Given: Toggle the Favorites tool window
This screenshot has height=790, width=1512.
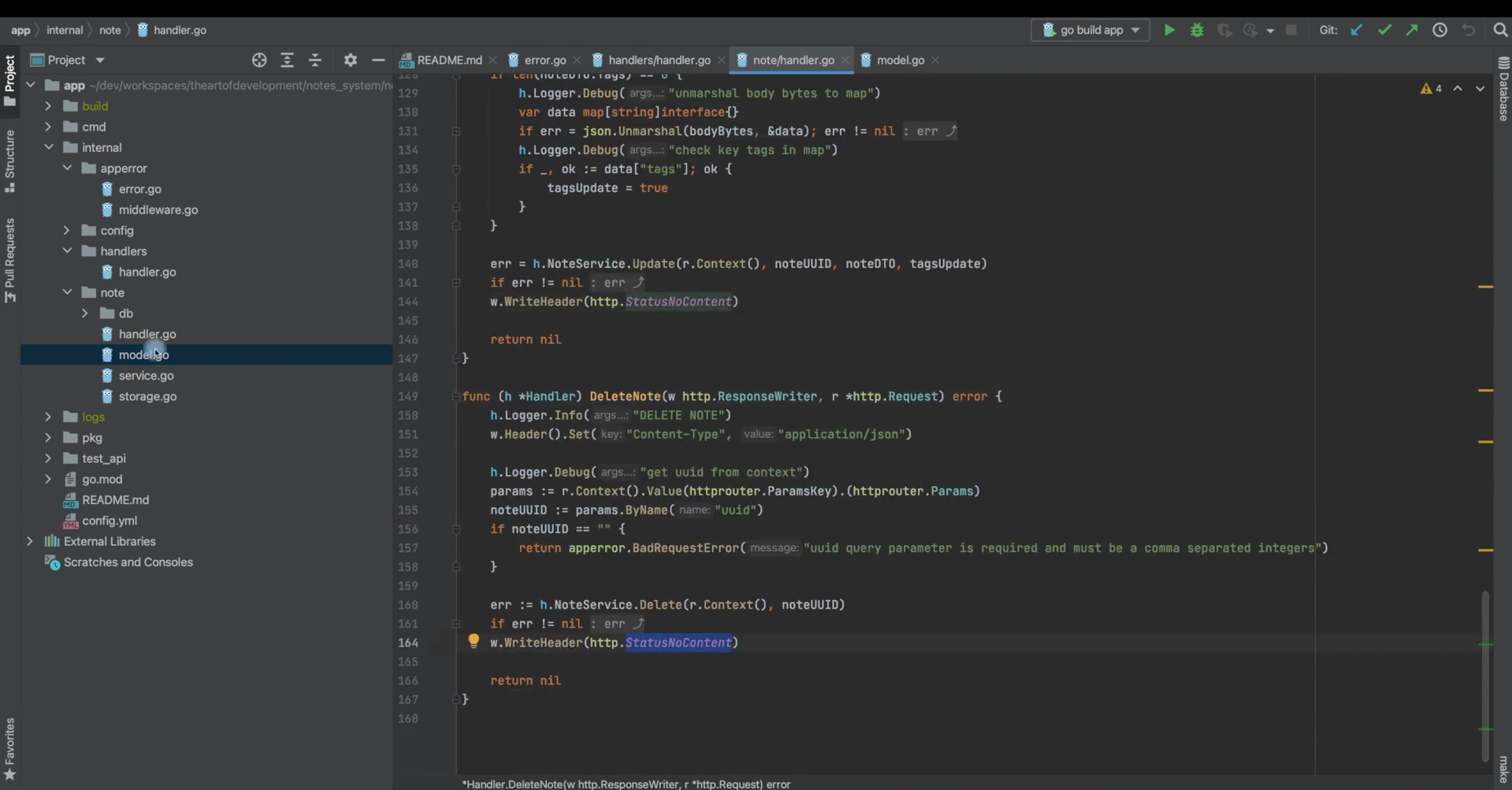Looking at the screenshot, I should pyautogui.click(x=9, y=749).
